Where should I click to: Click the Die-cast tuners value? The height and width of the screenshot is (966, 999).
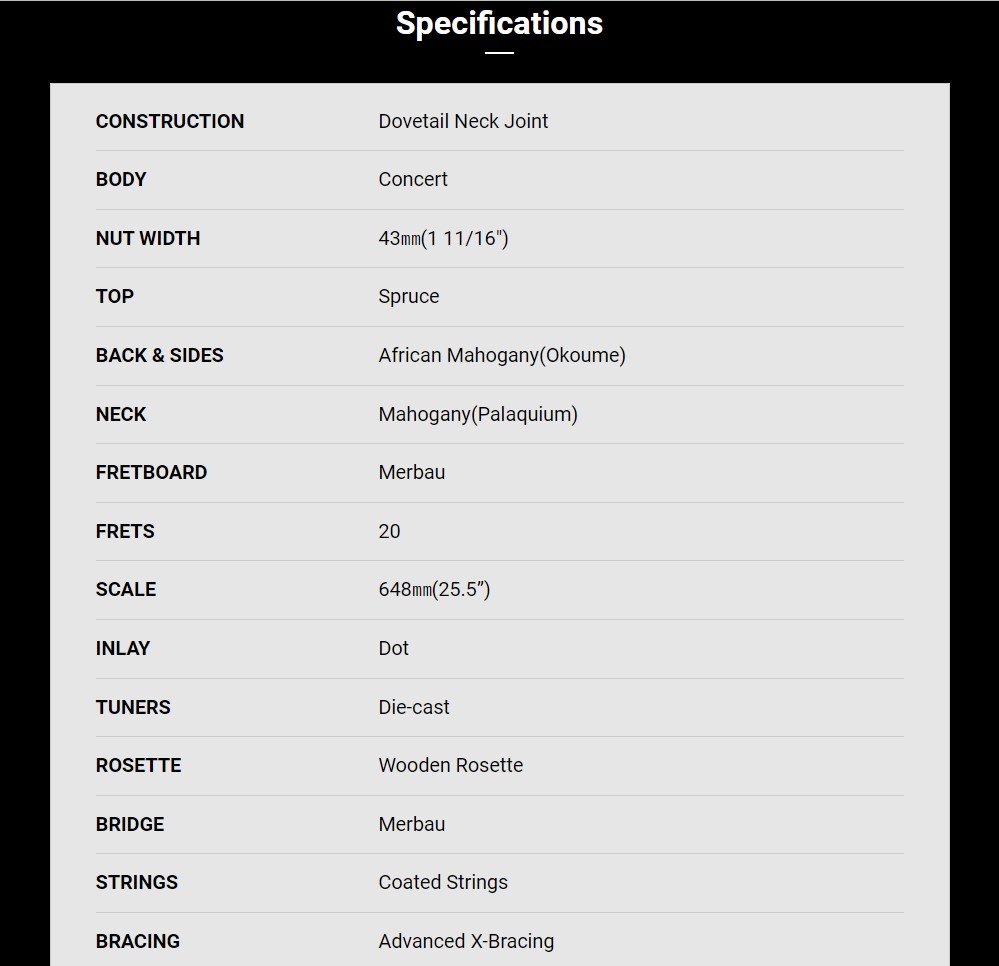pos(413,707)
